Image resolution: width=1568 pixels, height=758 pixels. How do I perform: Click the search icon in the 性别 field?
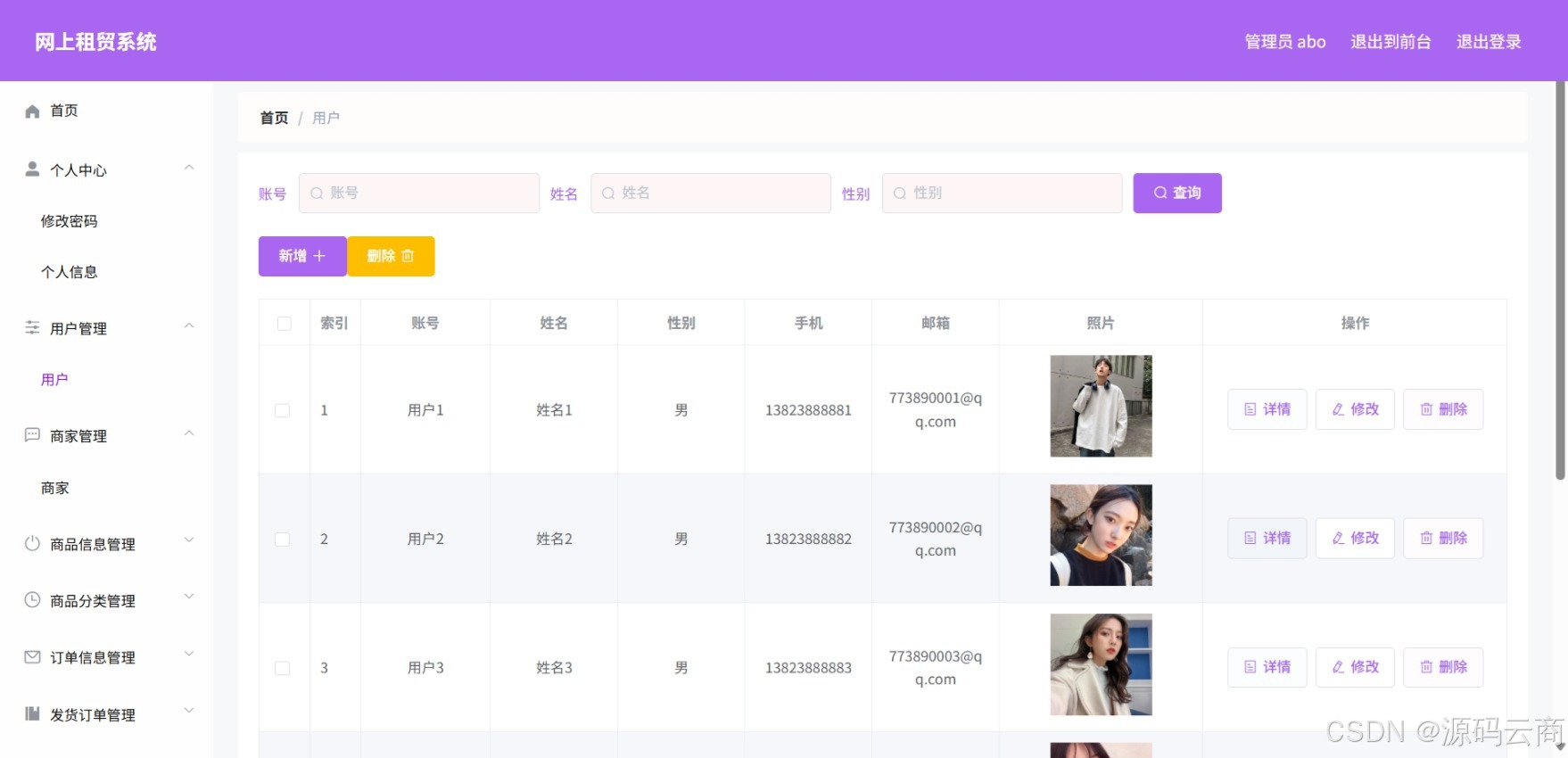point(900,193)
